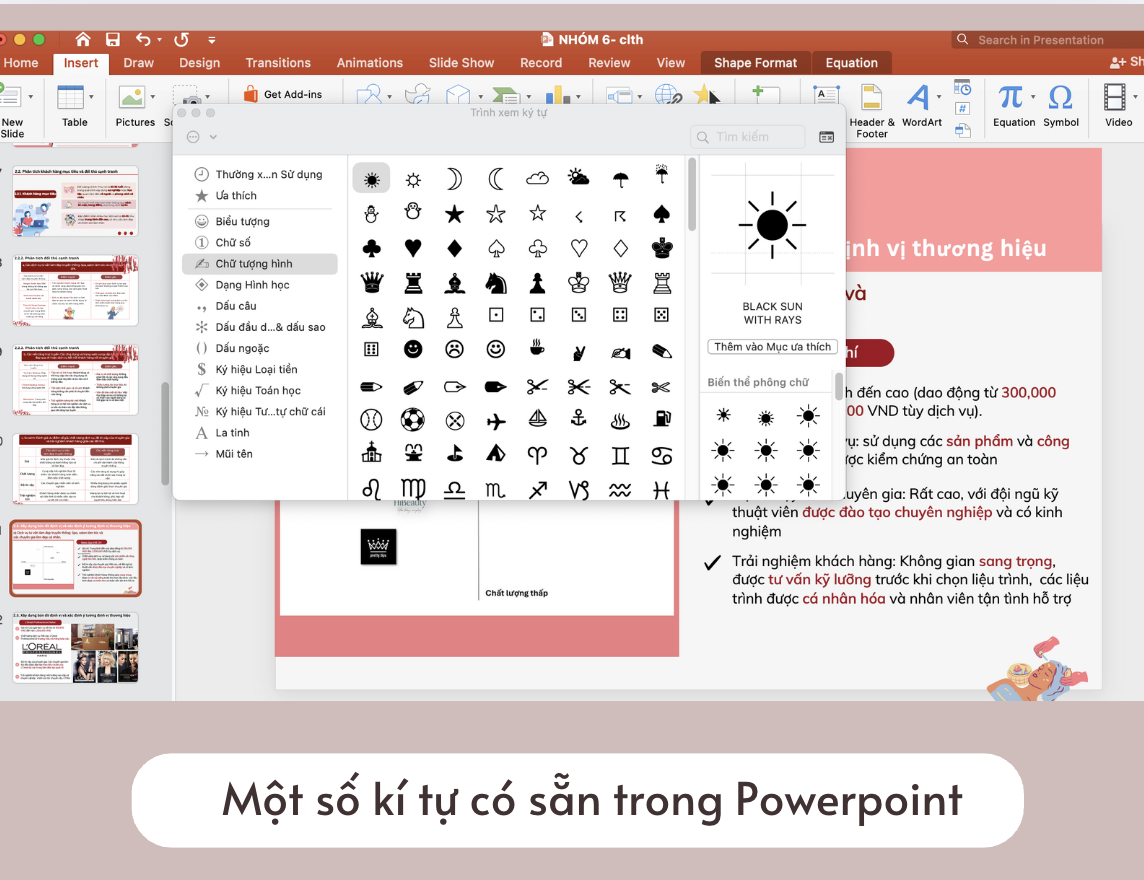Image resolution: width=1144 pixels, height=880 pixels.
Task: Select a sun font variant under Biến thể phông chữ
Action: (722, 415)
